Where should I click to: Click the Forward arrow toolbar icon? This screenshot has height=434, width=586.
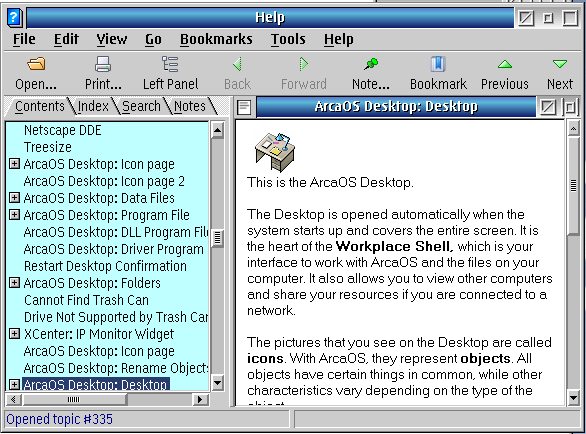point(303,64)
